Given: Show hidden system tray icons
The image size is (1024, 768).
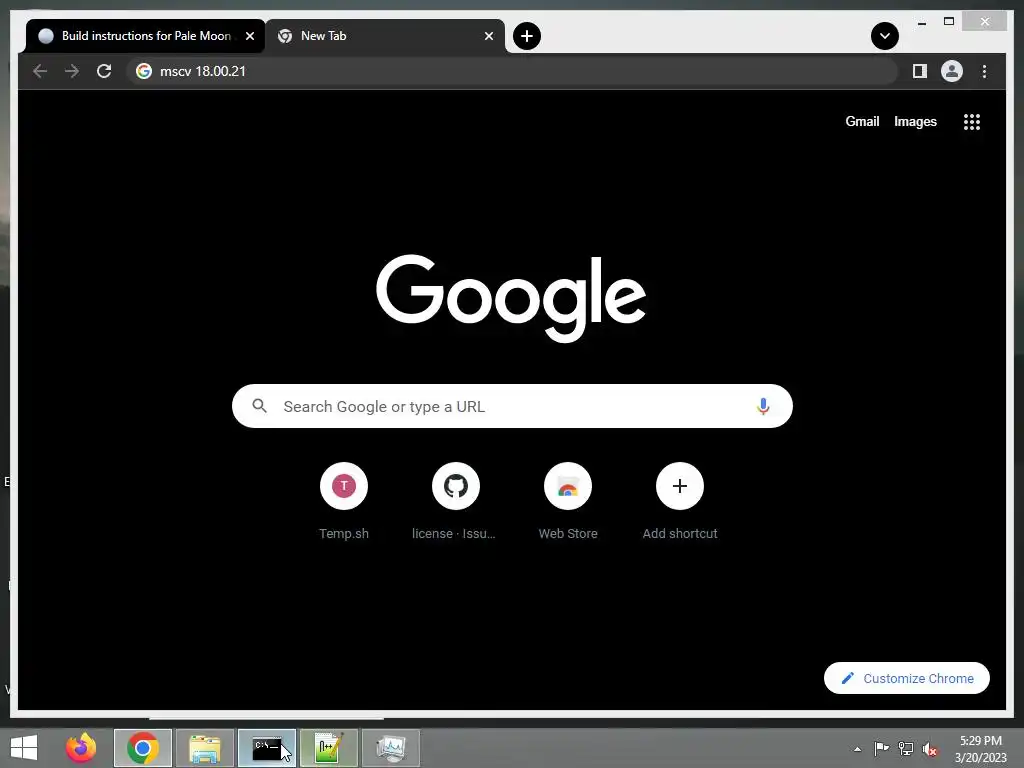Looking at the screenshot, I should (857, 749).
